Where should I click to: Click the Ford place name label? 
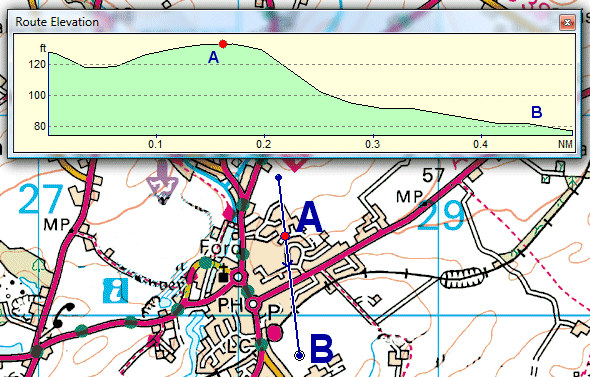220,248
